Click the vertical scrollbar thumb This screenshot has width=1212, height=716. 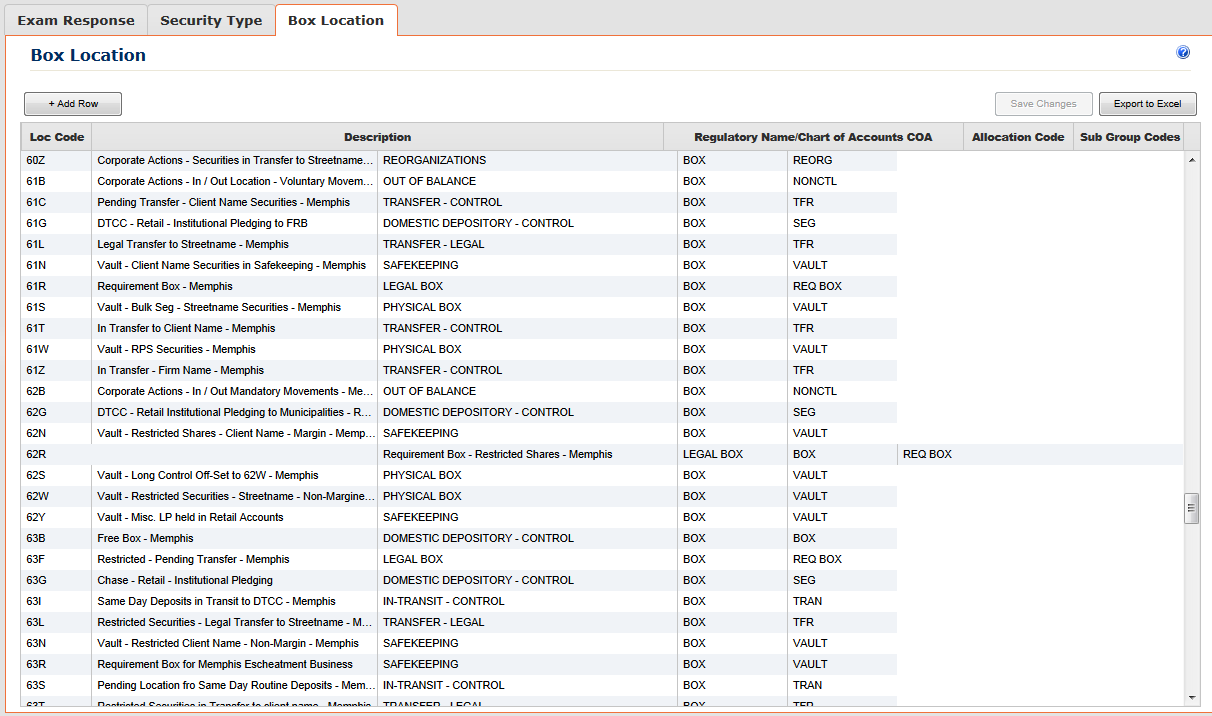[x=1191, y=508]
